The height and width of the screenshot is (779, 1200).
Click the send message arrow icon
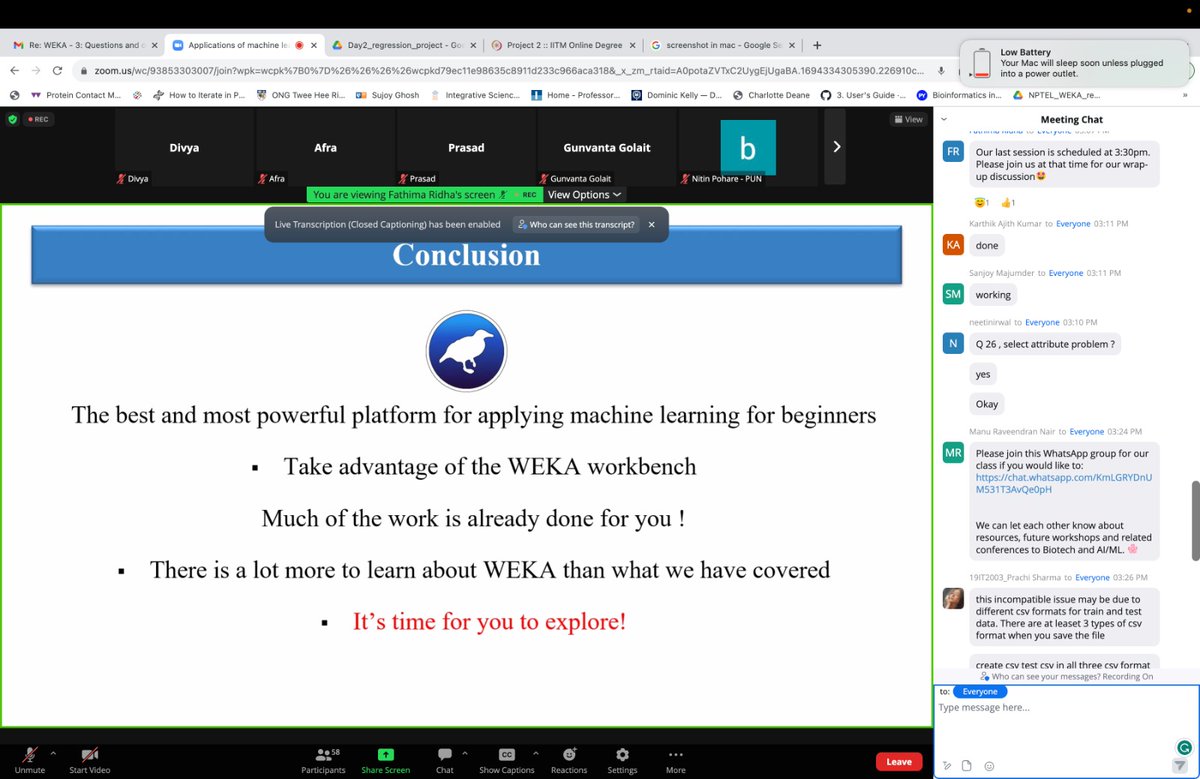1180,765
